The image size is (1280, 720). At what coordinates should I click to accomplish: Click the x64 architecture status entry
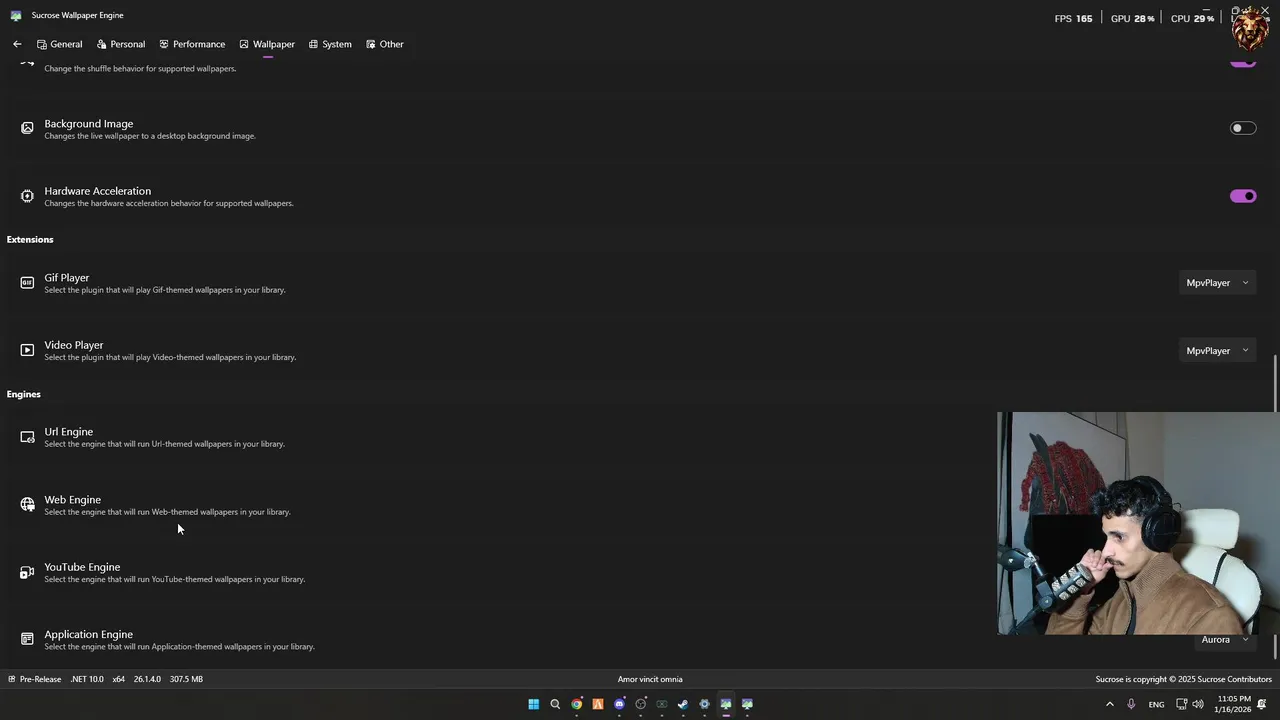119,679
